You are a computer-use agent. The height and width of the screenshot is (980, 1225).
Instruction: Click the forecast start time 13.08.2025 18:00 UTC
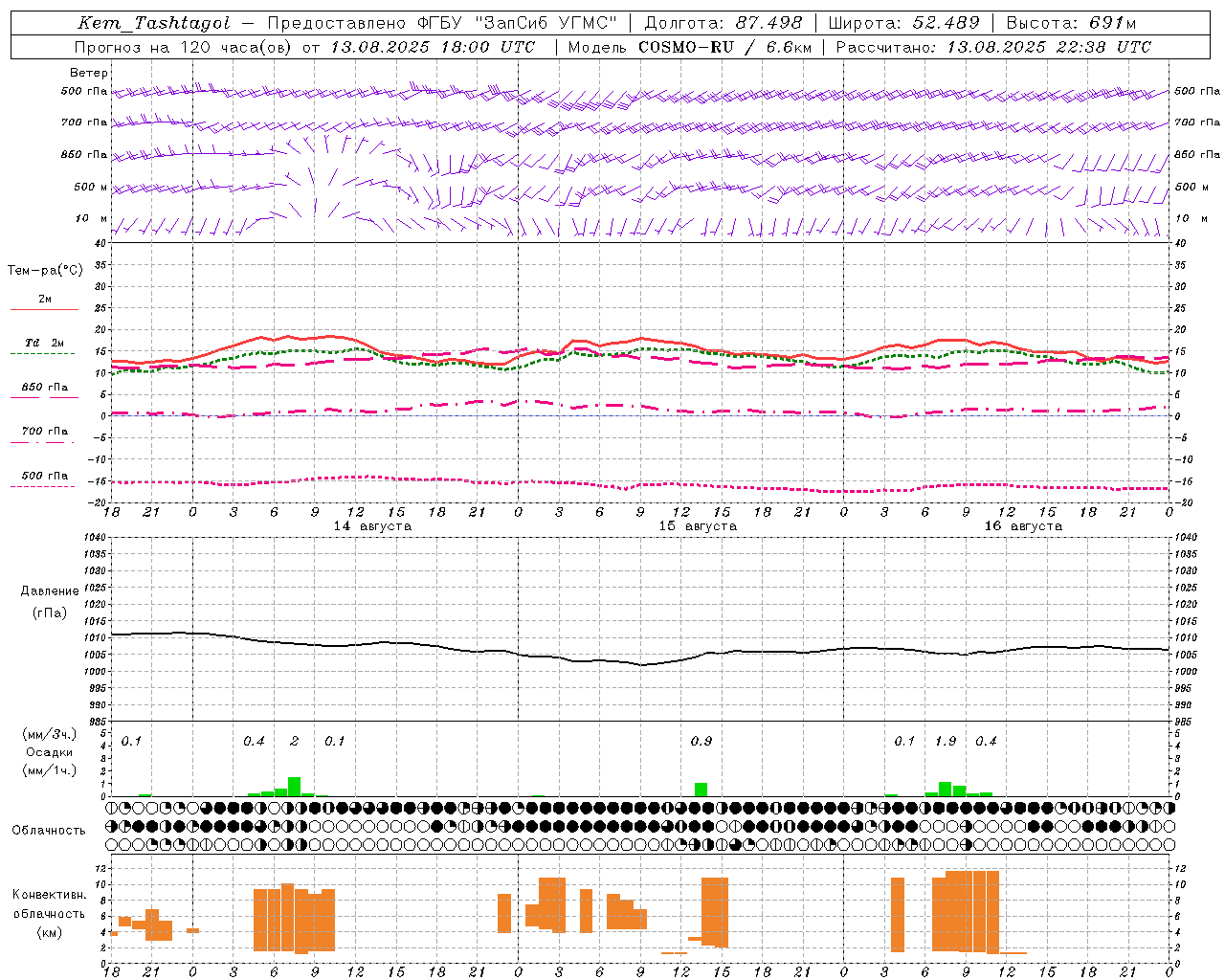(433, 47)
